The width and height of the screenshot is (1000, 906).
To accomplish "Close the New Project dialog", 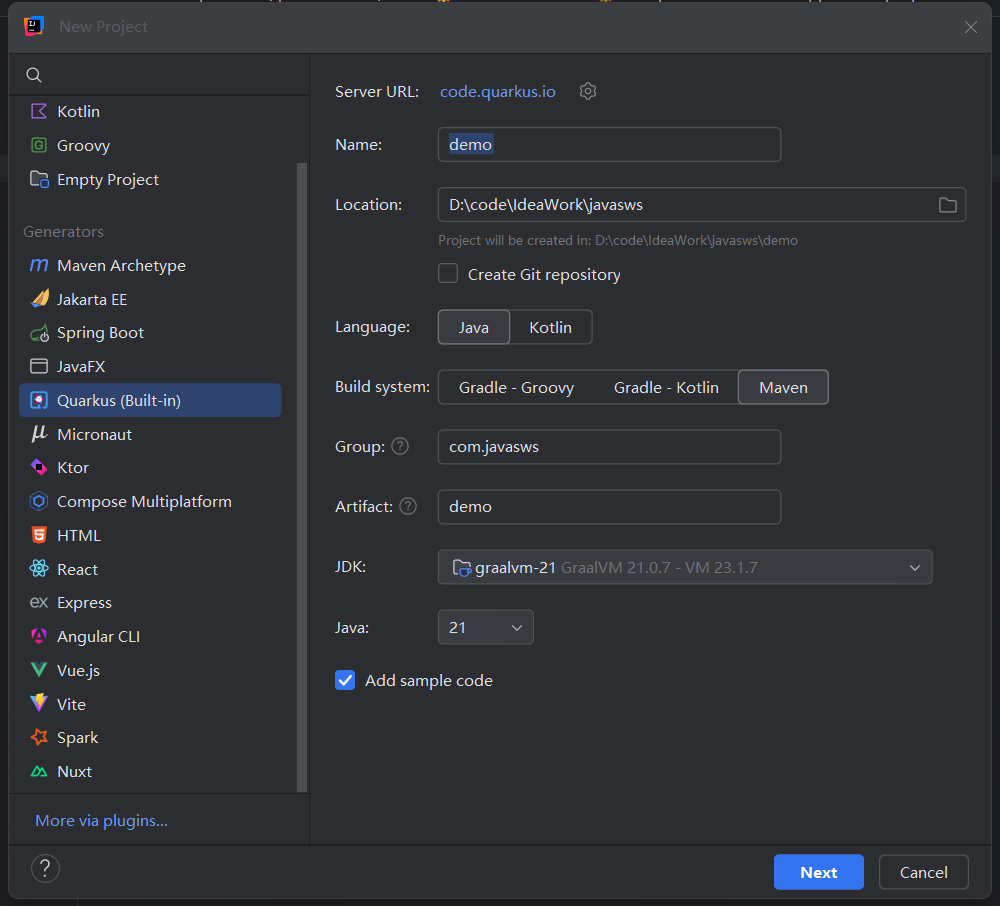I will click(x=971, y=27).
